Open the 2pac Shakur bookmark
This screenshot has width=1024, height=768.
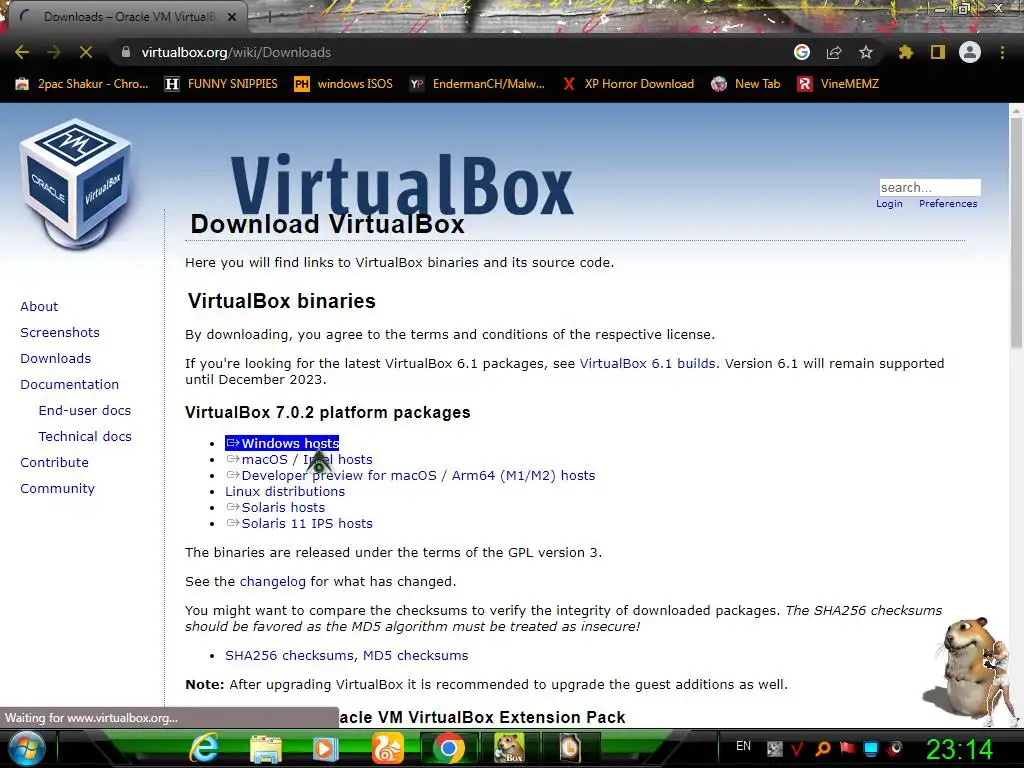[x=82, y=84]
